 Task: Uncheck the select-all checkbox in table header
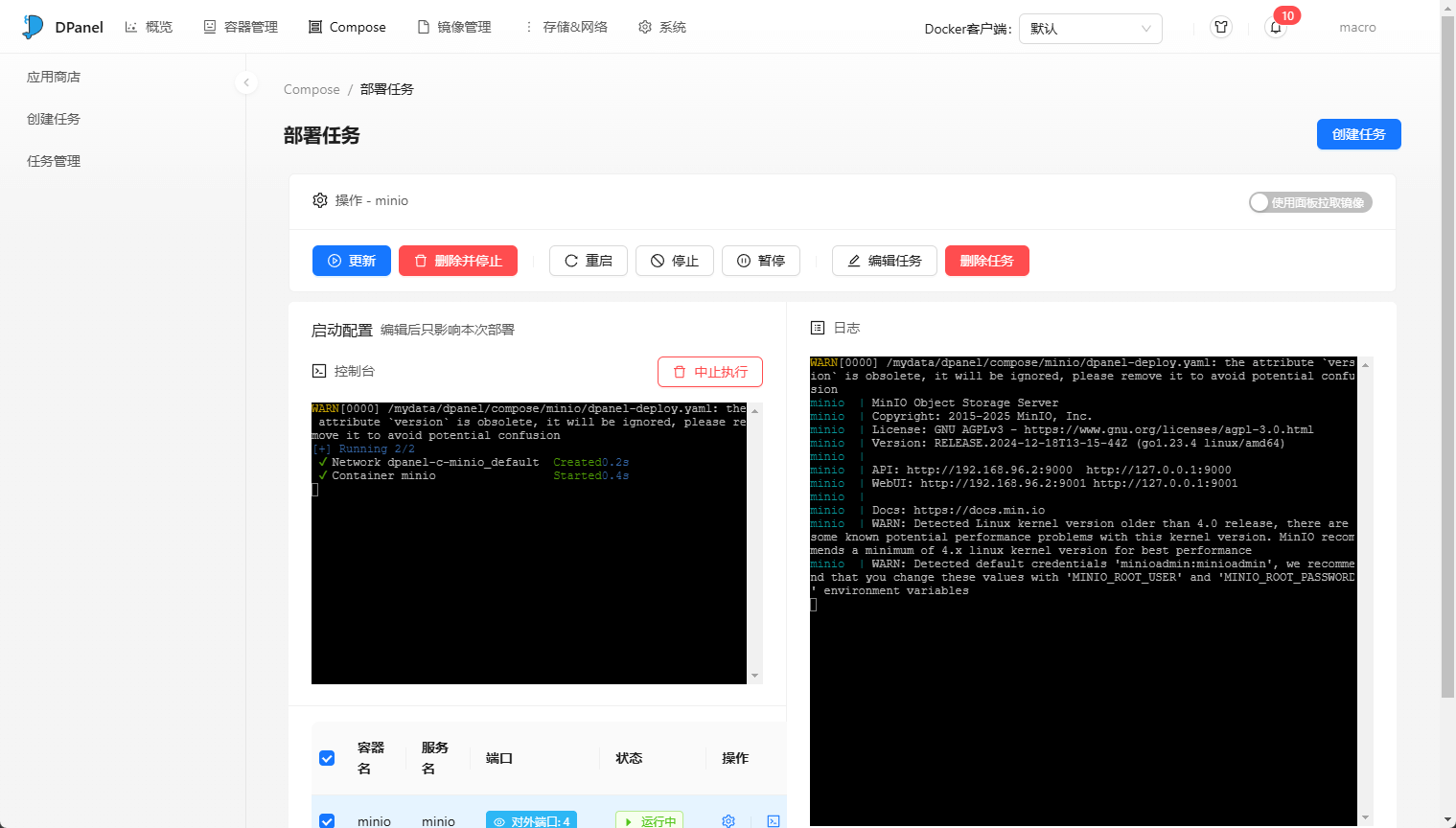327,758
